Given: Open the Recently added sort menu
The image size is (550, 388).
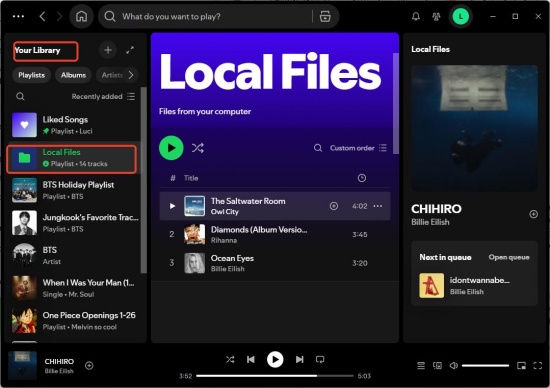Looking at the screenshot, I should pos(103,96).
